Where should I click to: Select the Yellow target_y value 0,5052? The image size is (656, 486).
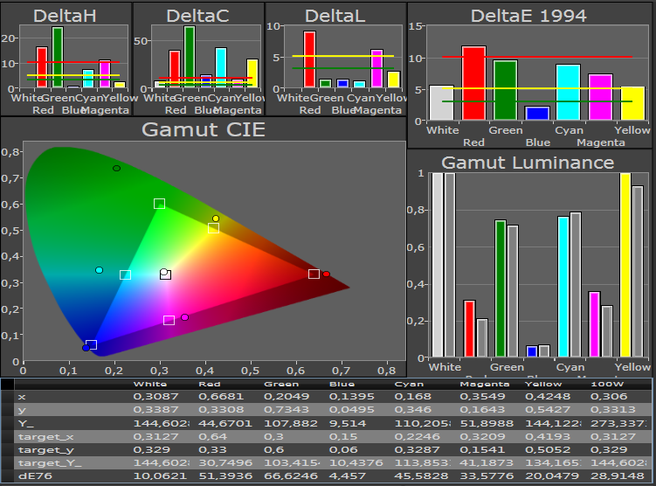point(547,450)
